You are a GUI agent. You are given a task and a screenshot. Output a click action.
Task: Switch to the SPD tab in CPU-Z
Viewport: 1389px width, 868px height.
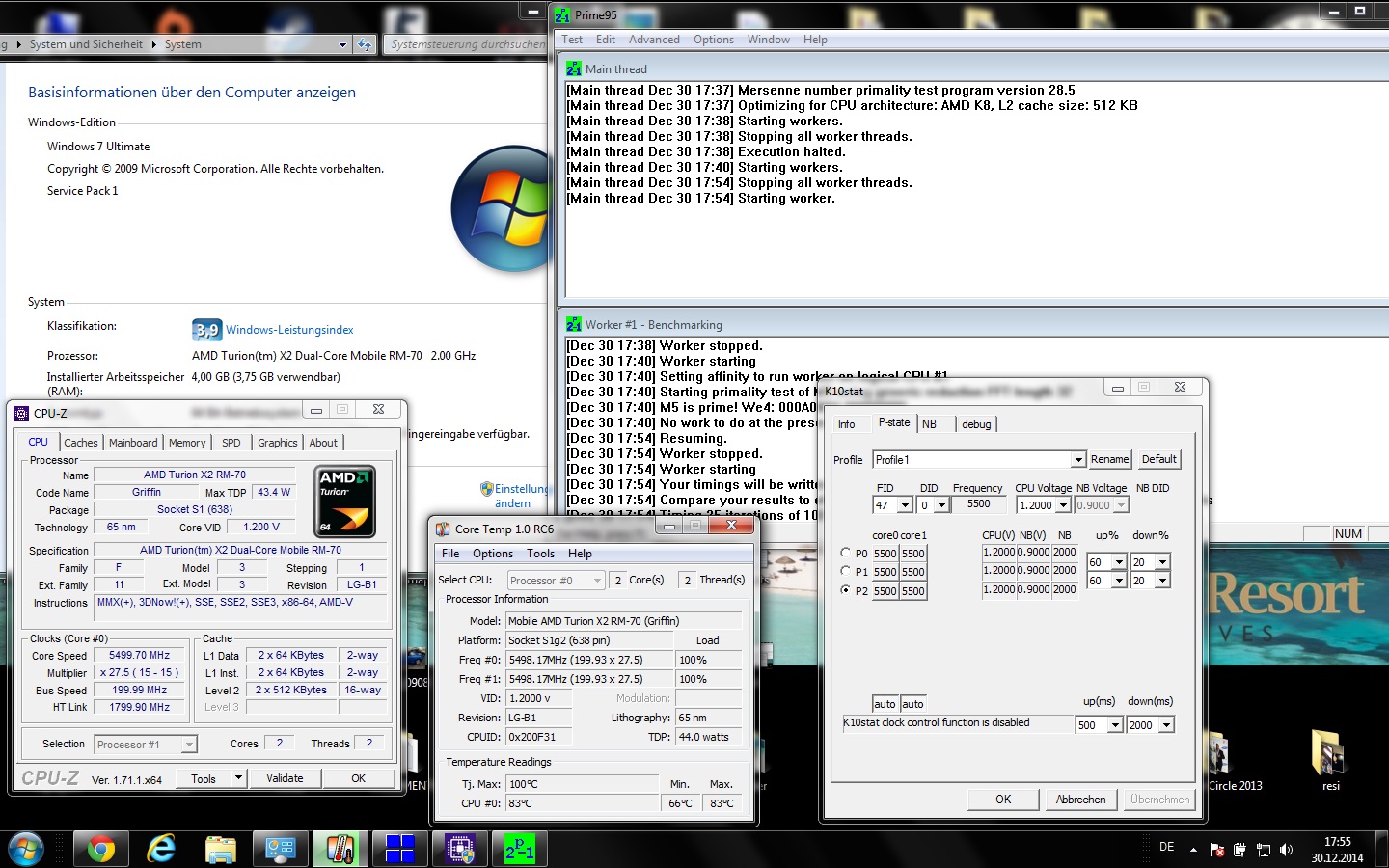231,443
